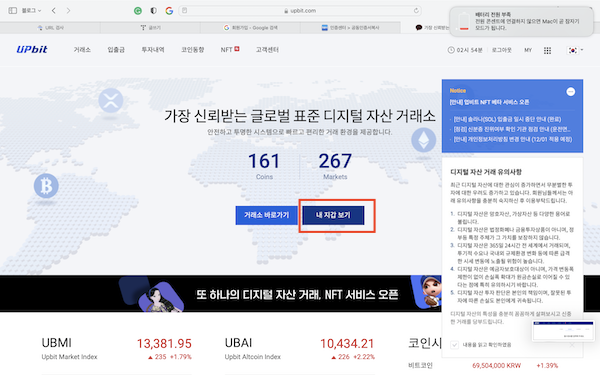The width and height of the screenshot is (600, 375).
Task: Open reader view icon in address bar
Action: (x=184, y=10)
